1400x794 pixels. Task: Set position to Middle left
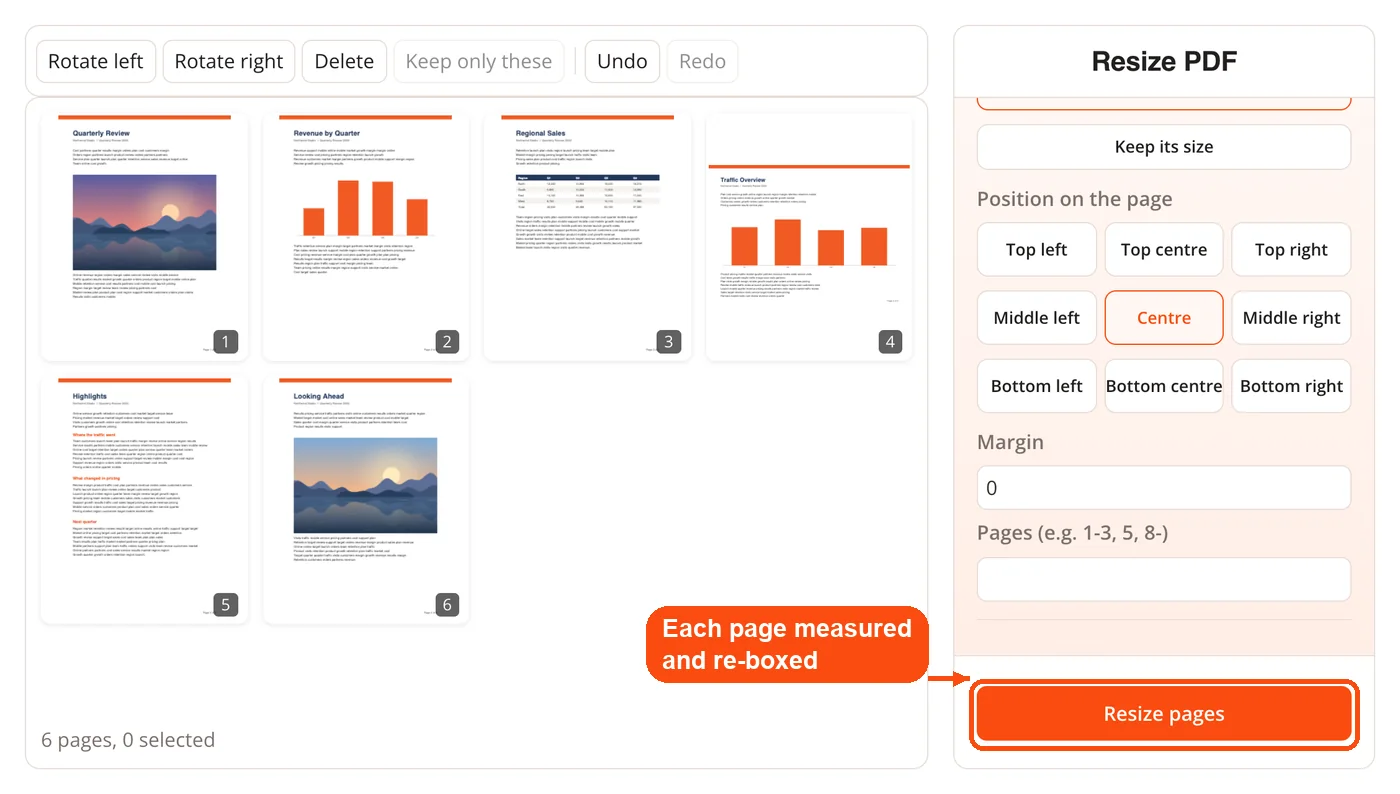click(1037, 318)
